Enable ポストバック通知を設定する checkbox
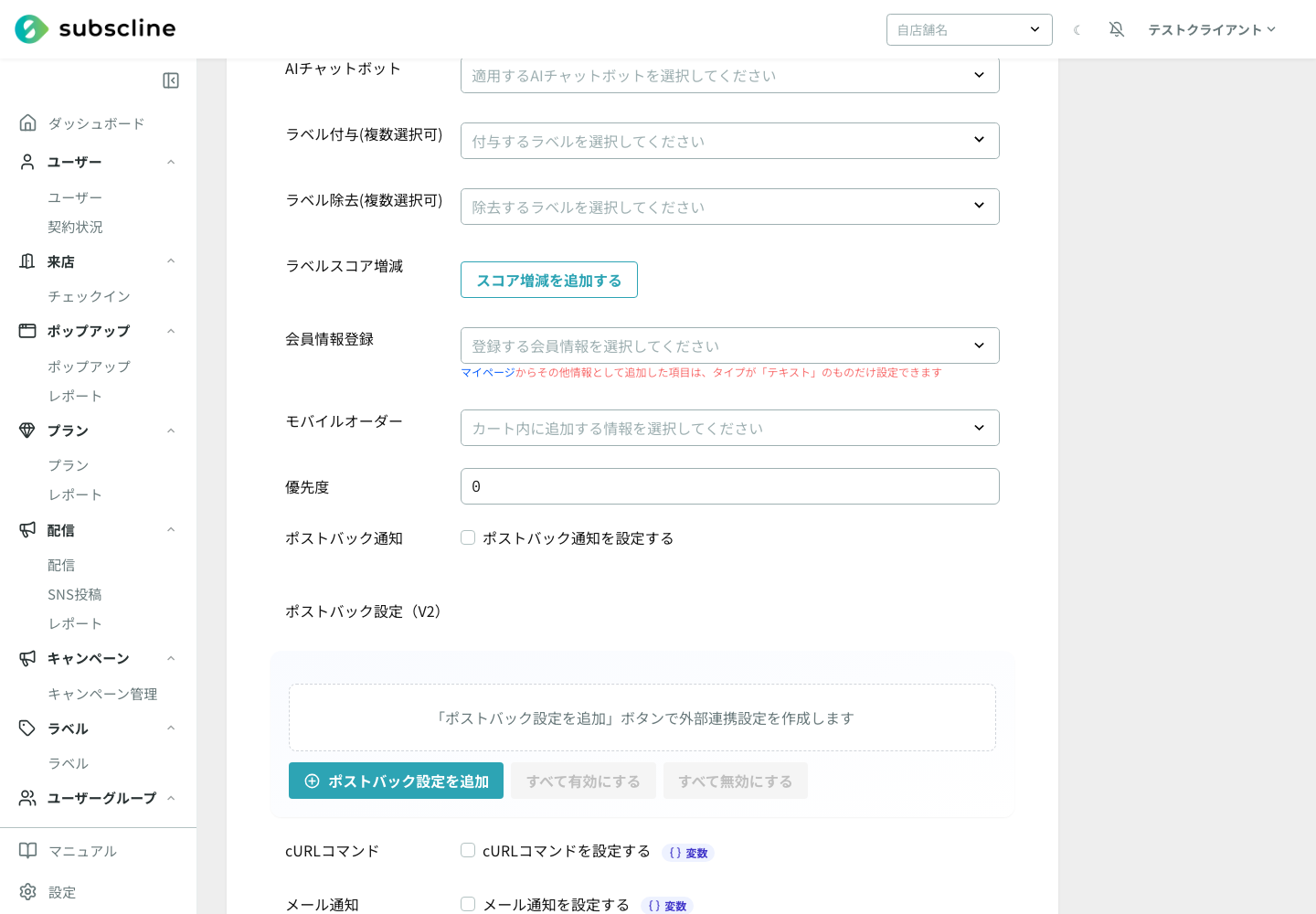The width and height of the screenshot is (1316, 914). [x=468, y=537]
